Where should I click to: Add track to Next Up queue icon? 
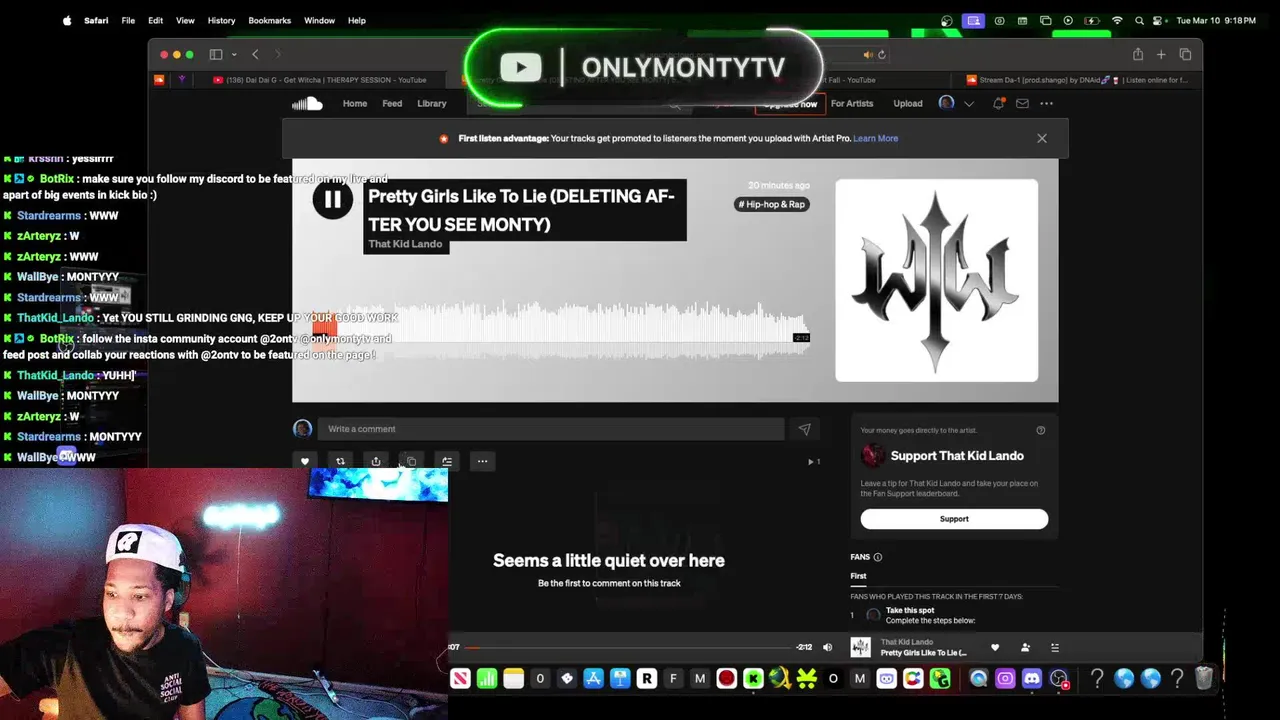(x=447, y=461)
